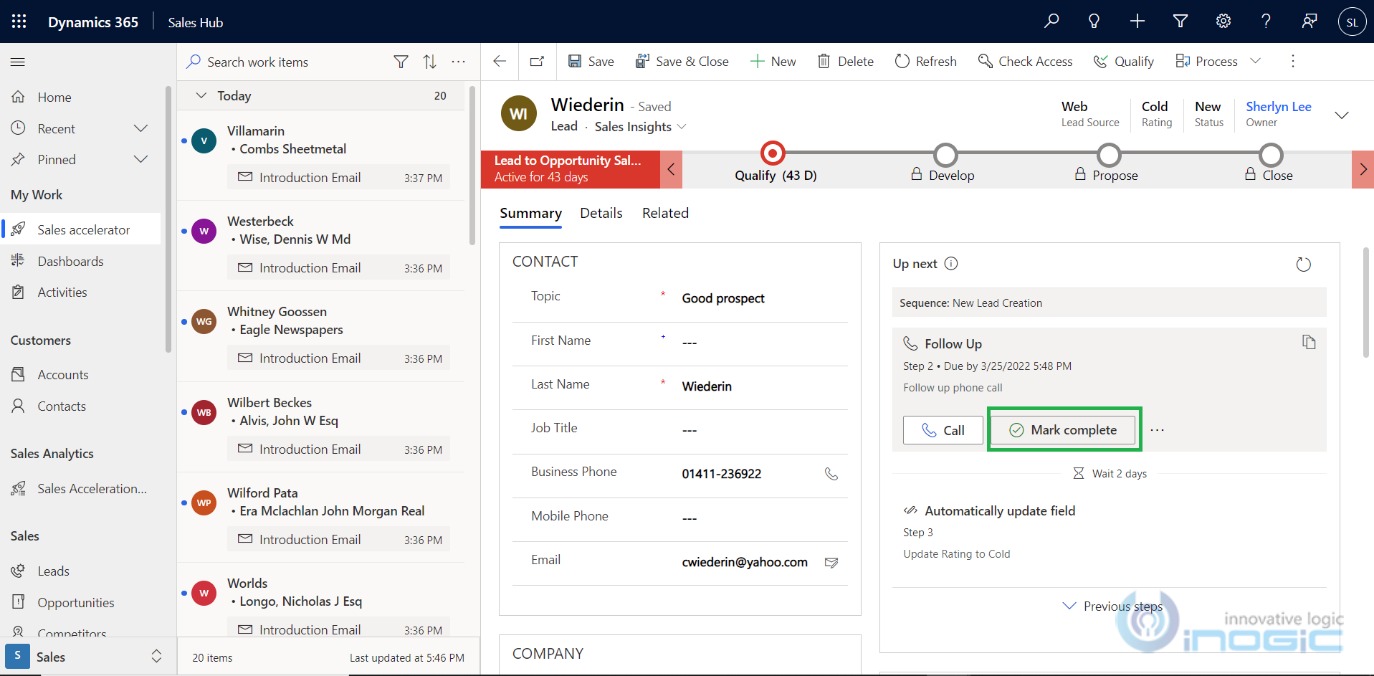Expand the Process dropdown arrow
This screenshot has height=676, width=1374.
pyautogui.click(x=1256, y=61)
